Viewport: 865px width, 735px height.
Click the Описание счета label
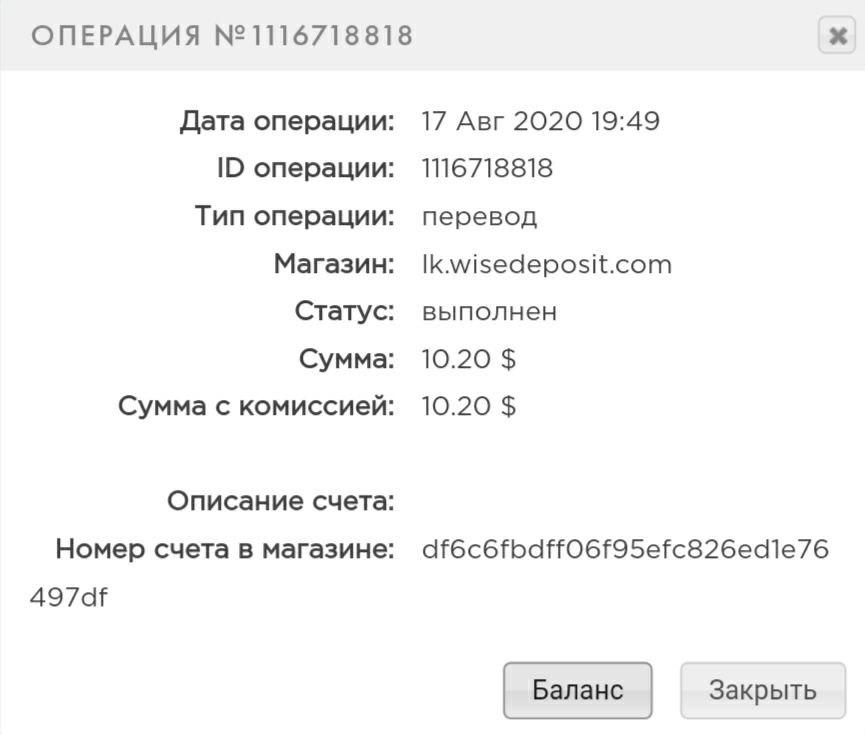click(x=281, y=502)
